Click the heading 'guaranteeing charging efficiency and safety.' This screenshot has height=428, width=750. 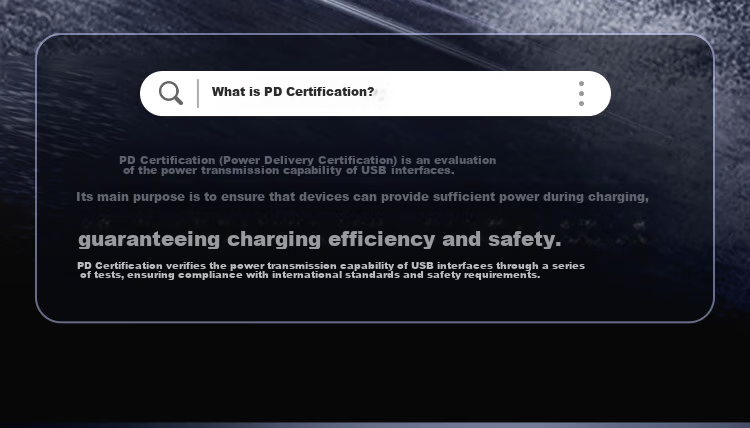[320, 239]
